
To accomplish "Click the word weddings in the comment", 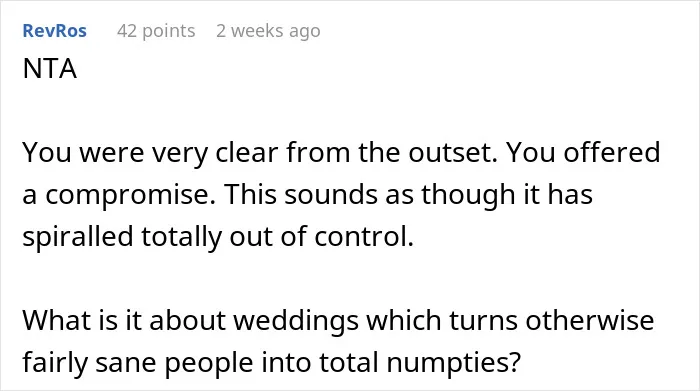I will tap(296, 320).
